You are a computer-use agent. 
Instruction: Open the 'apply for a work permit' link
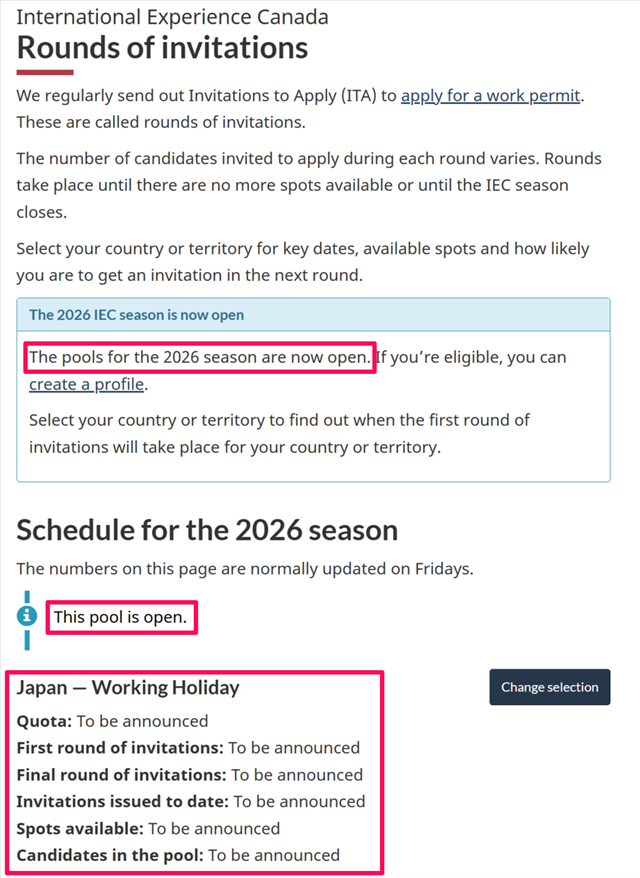(490, 96)
